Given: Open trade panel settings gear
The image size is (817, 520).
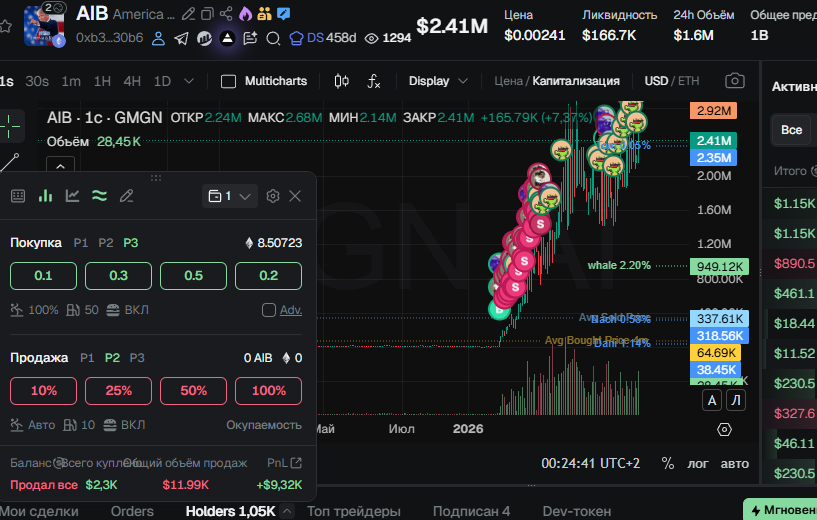Looking at the screenshot, I should coord(273,196).
